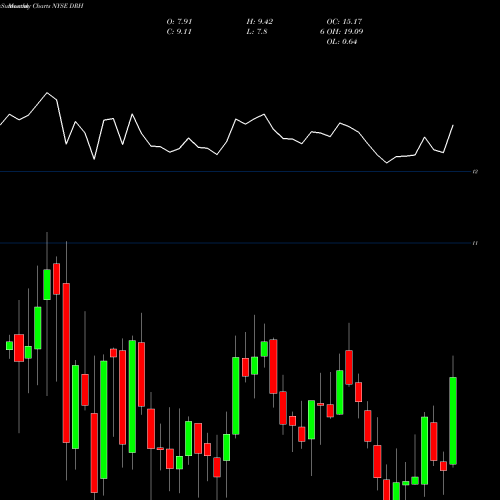500x500 pixels.
Task: Click the '6 OH: 19.09' value
Action: pos(342,32)
